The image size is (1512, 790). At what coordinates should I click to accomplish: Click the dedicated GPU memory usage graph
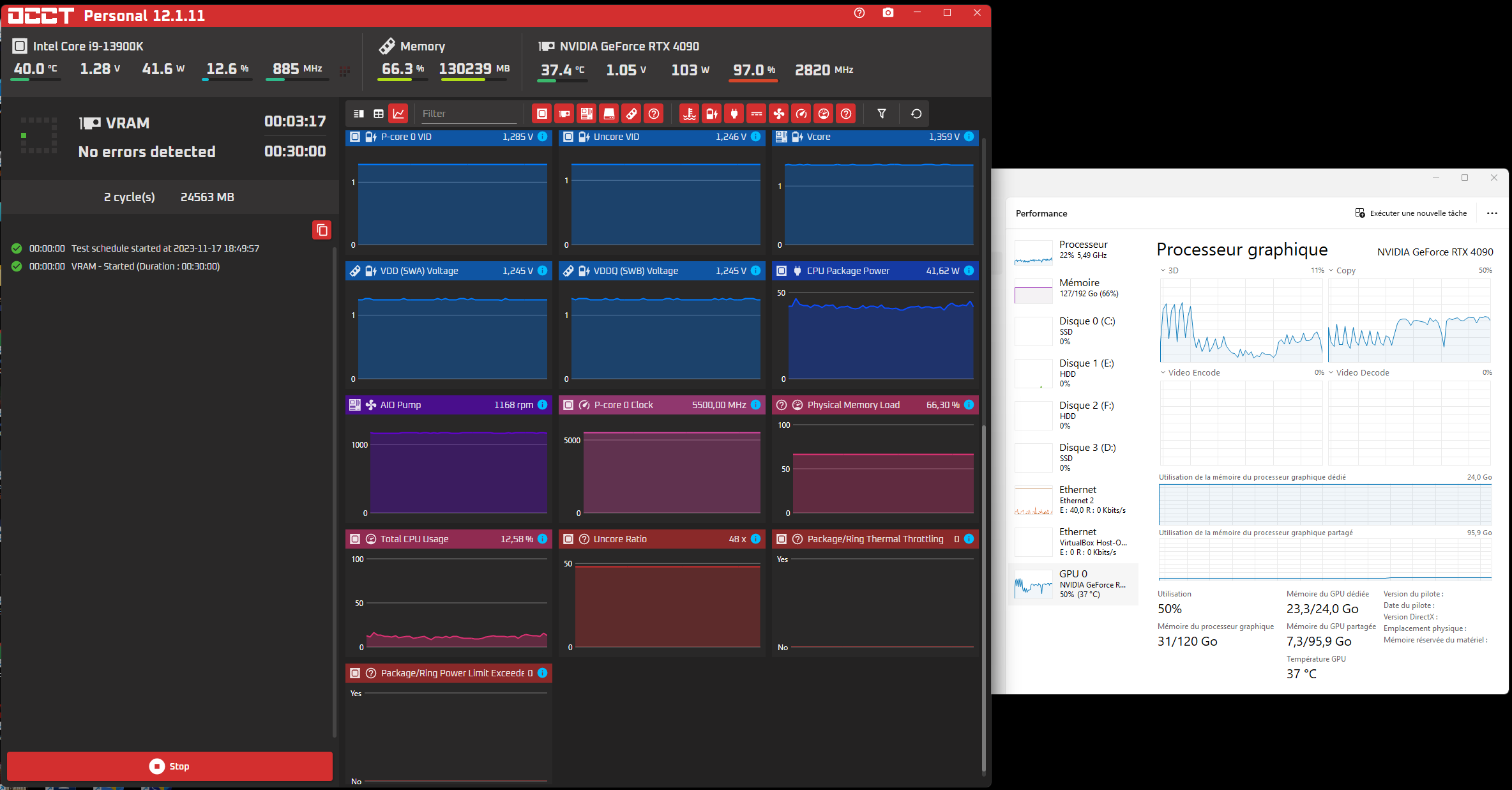[1325, 505]
